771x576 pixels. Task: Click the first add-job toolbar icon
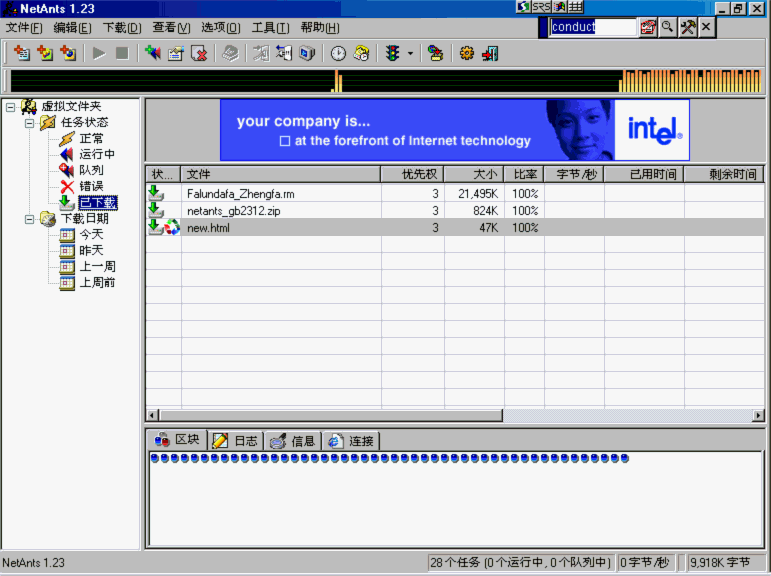point(21,53)
